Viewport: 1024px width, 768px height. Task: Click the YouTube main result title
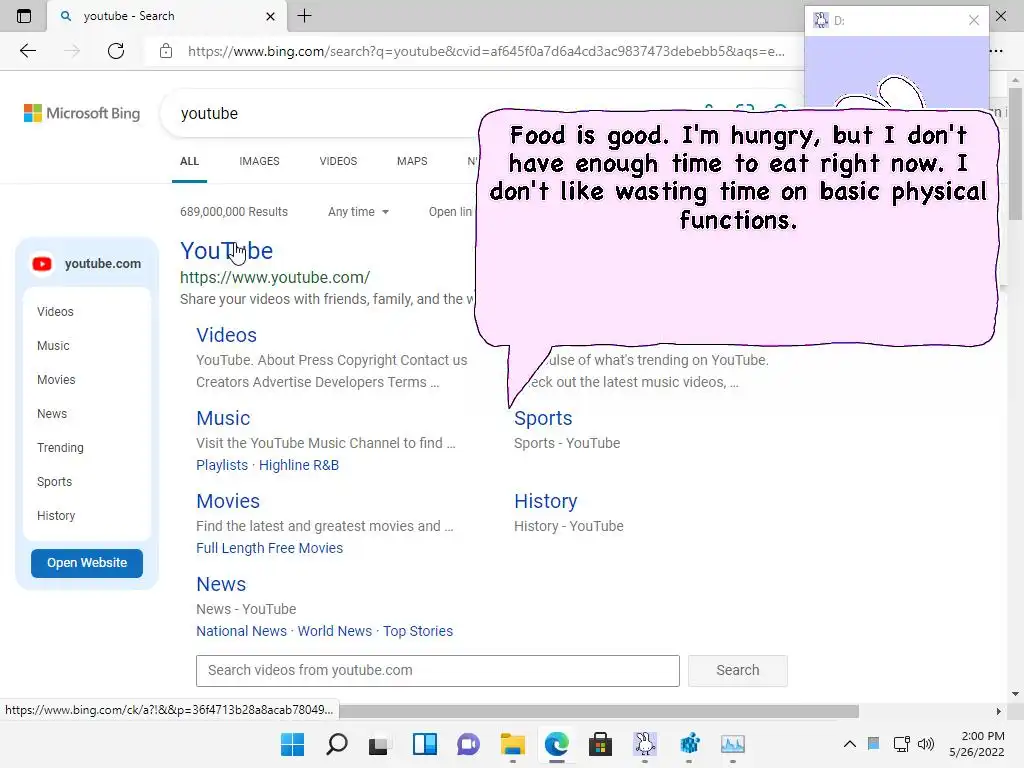(x=227, y=251)
